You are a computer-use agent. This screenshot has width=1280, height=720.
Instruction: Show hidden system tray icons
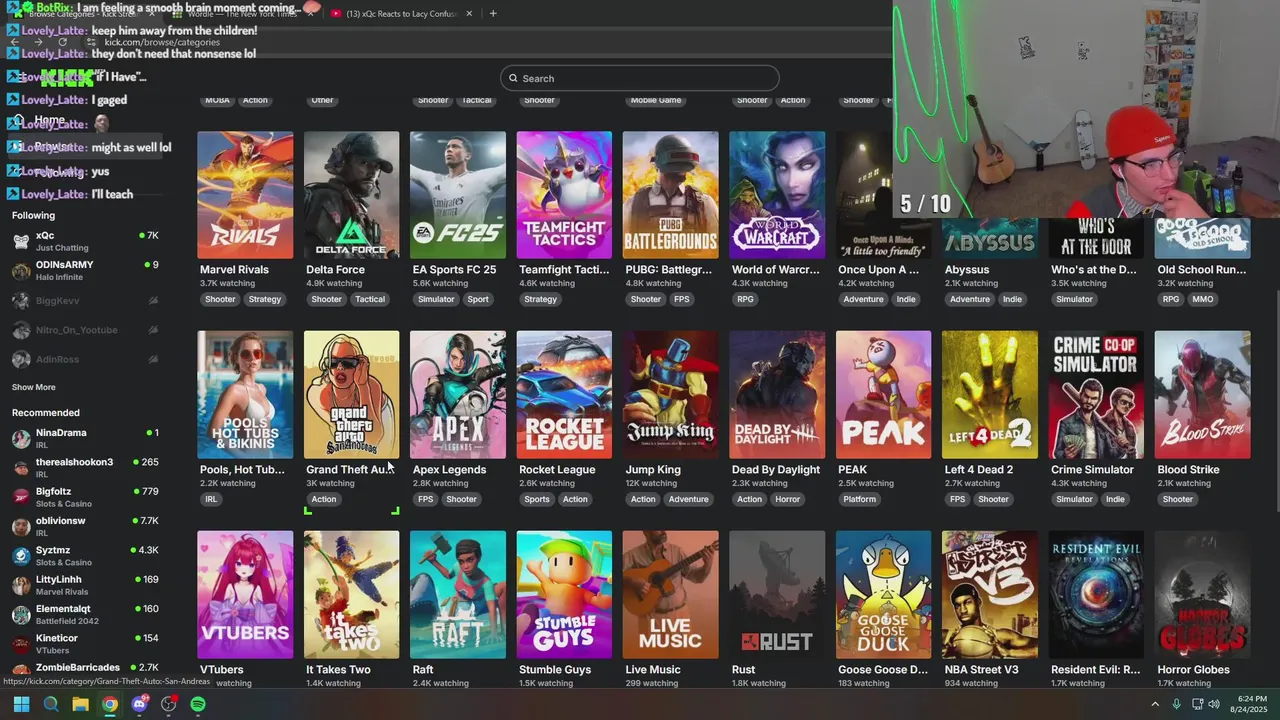[1155, 704]
